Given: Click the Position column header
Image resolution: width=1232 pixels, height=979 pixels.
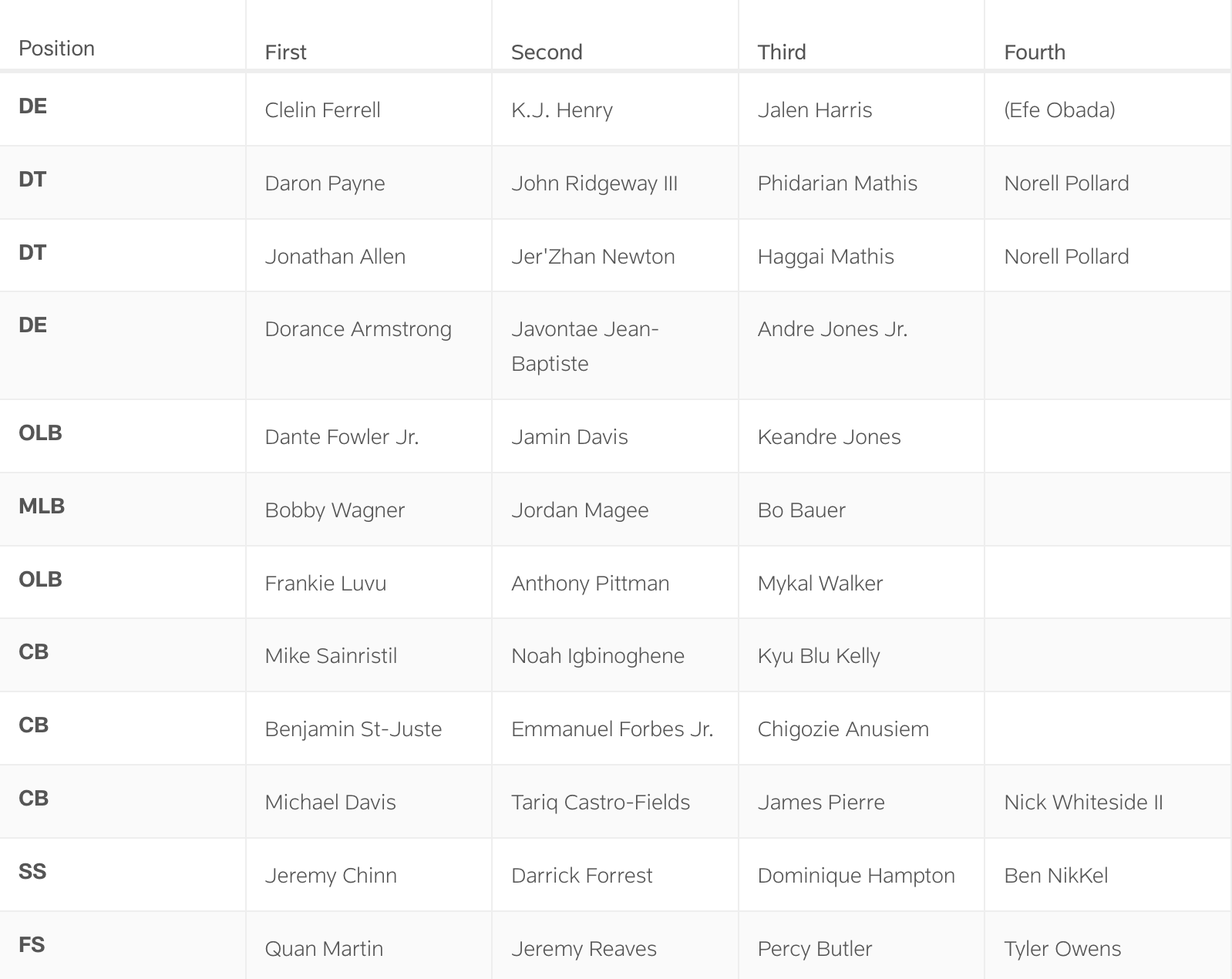Looking at the screenshot, I should tap(56, 48).
